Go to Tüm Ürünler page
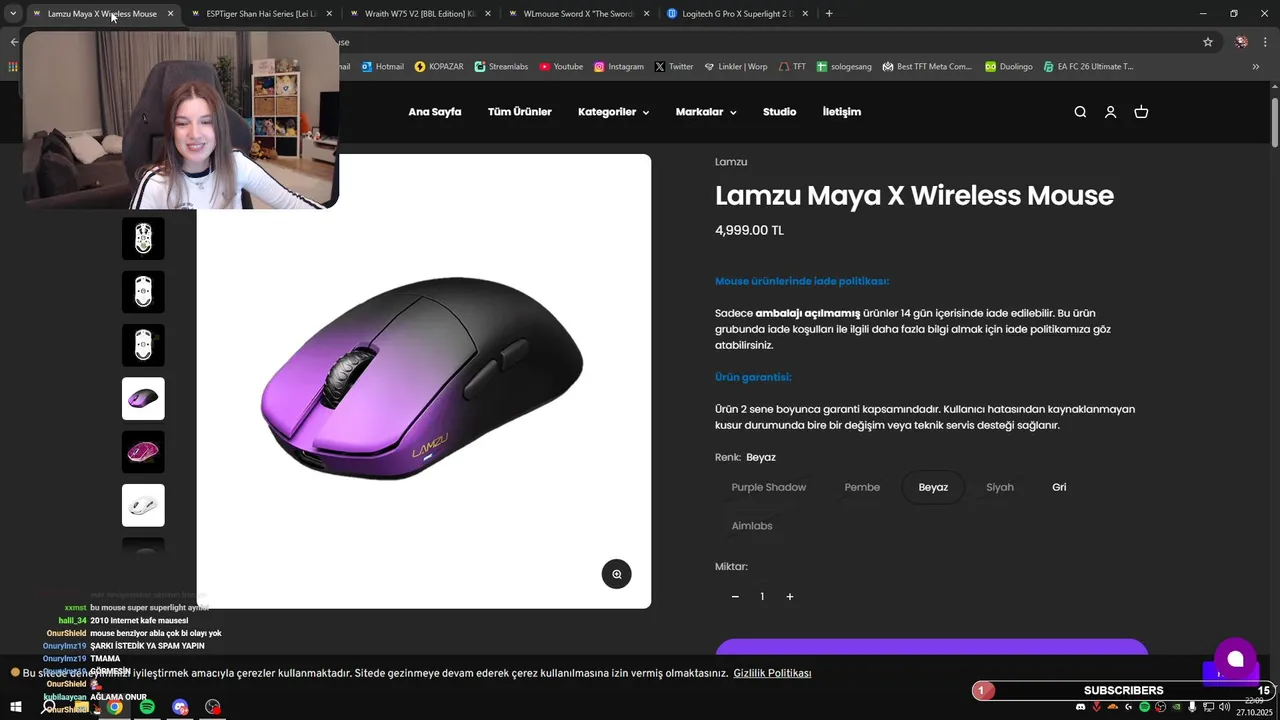The width and height of the screenshot is (1280, 720). 520,112
